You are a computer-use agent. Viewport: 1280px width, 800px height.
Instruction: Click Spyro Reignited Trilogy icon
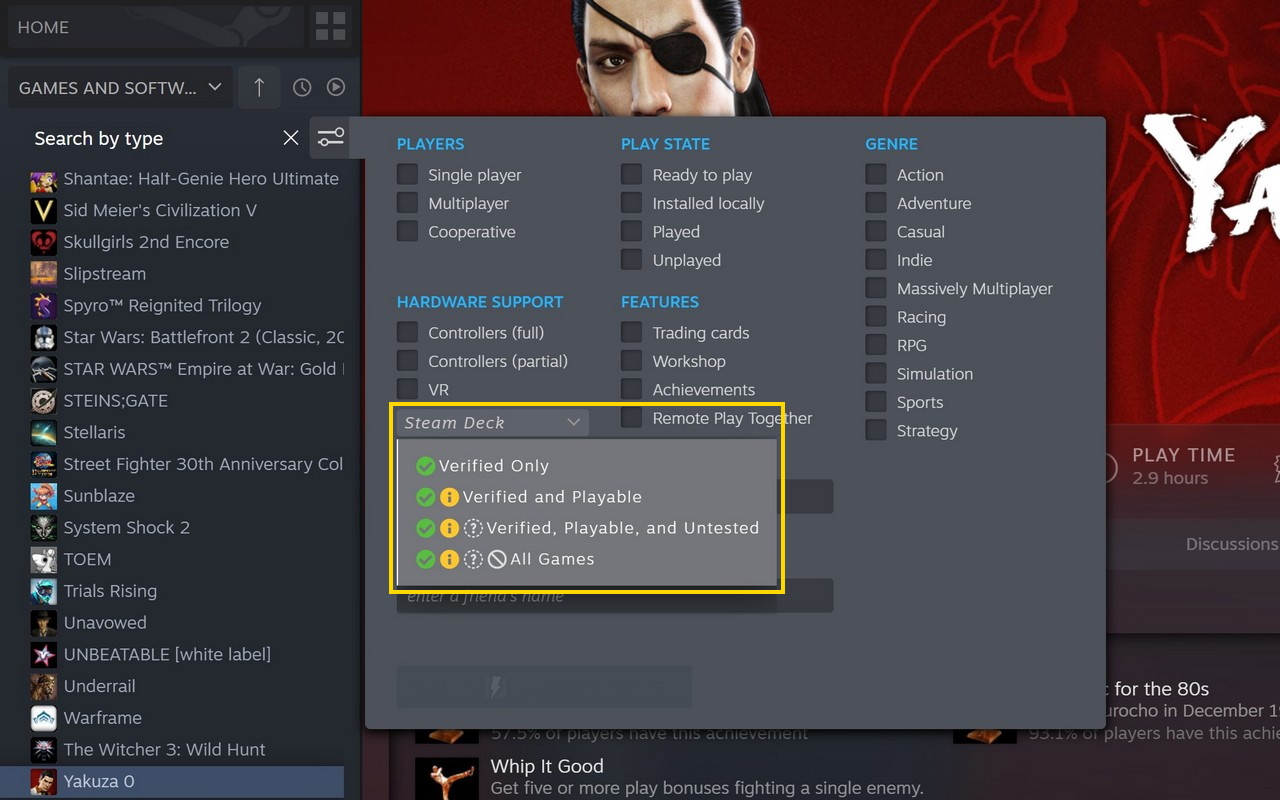point(43,306)
